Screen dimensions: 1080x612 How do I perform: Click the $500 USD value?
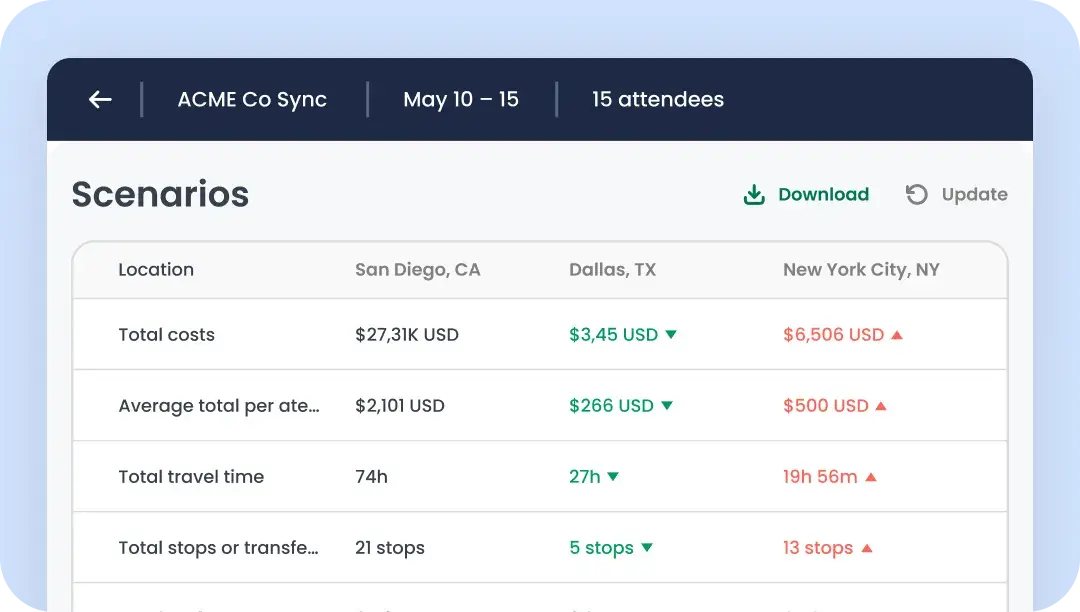pos(826,406)
